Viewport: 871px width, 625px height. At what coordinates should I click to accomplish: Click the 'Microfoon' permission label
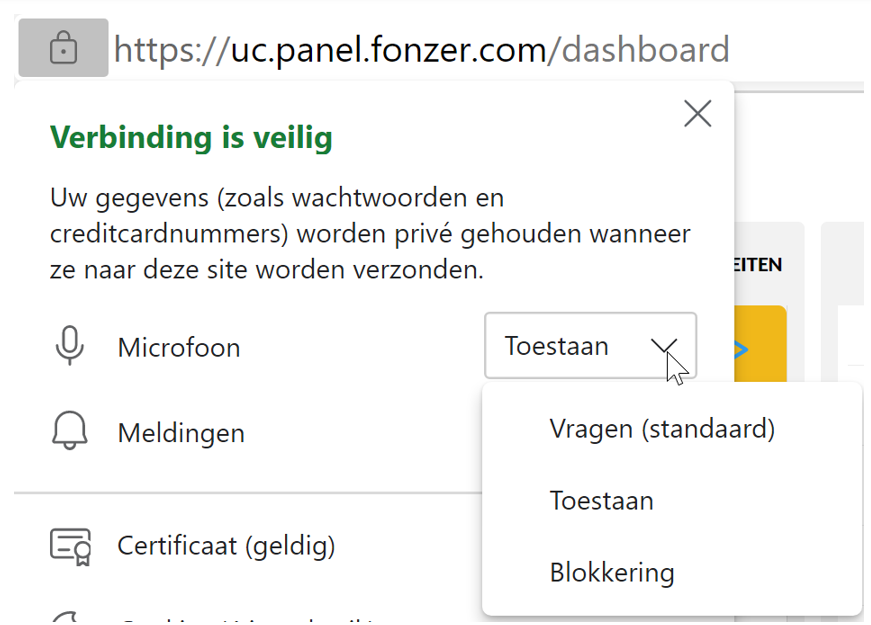click(x=179, y=348)
